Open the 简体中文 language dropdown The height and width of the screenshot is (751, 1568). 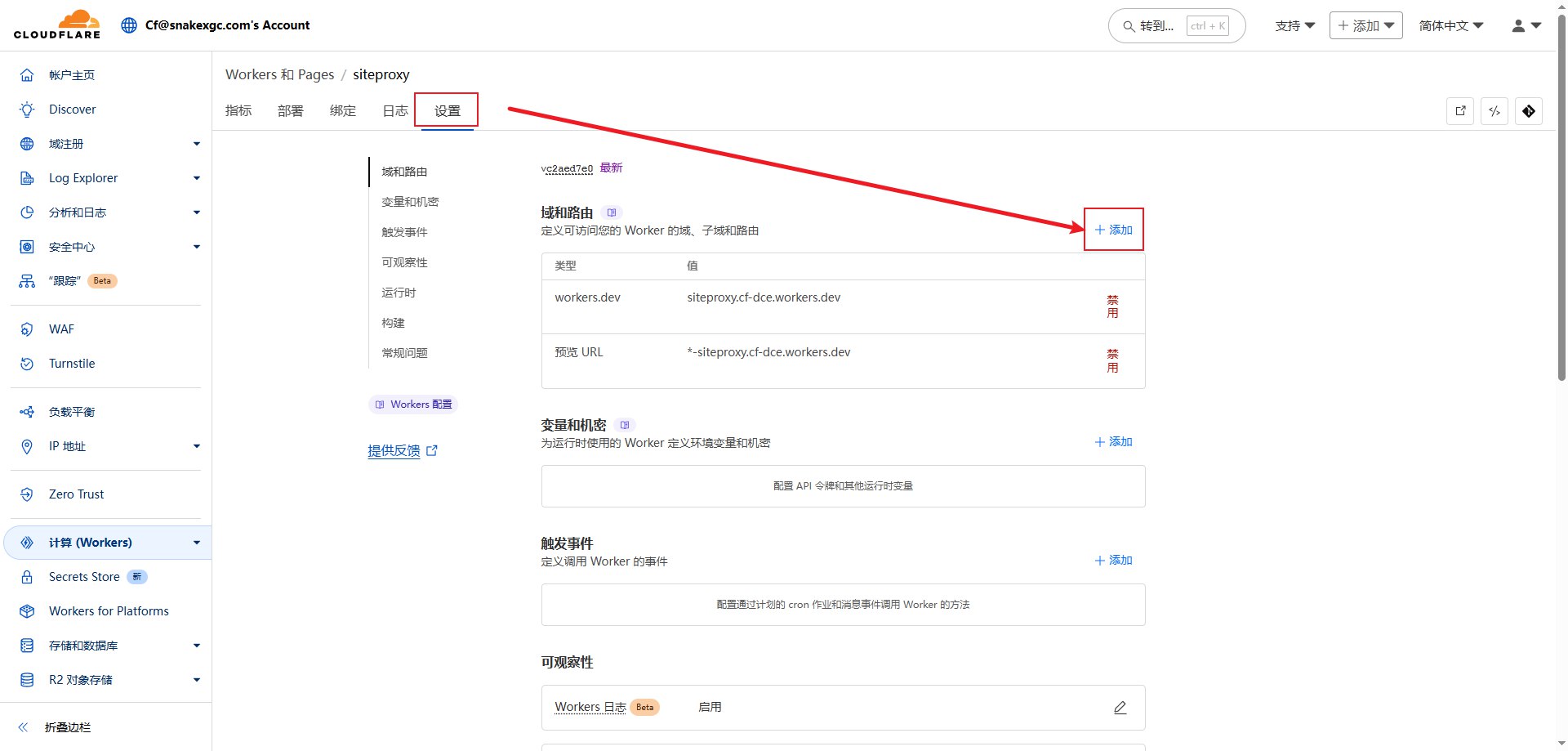pos(1451,25)
